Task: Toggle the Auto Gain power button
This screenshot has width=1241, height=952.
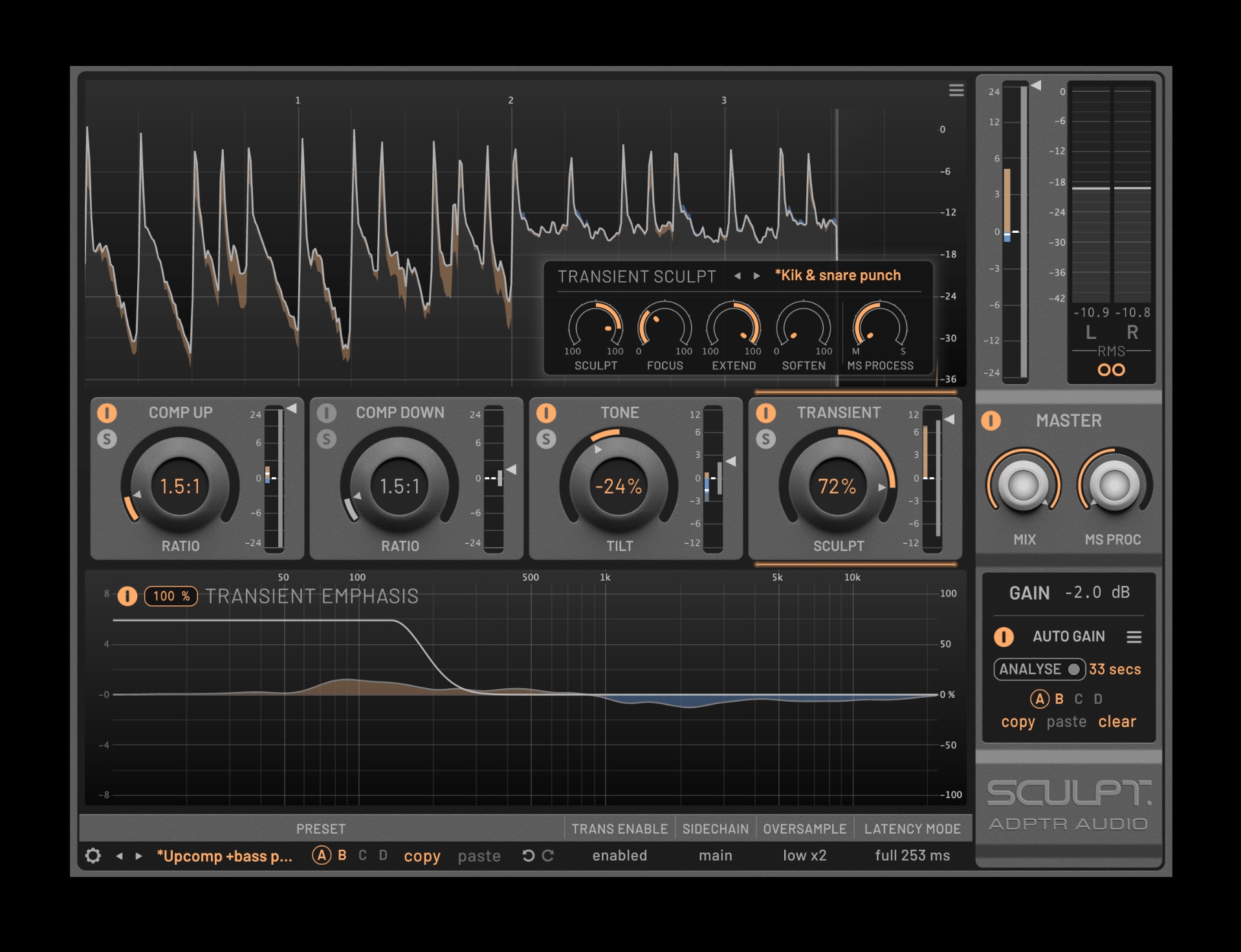Action: pyautogui.click(x=1004, y=637)
